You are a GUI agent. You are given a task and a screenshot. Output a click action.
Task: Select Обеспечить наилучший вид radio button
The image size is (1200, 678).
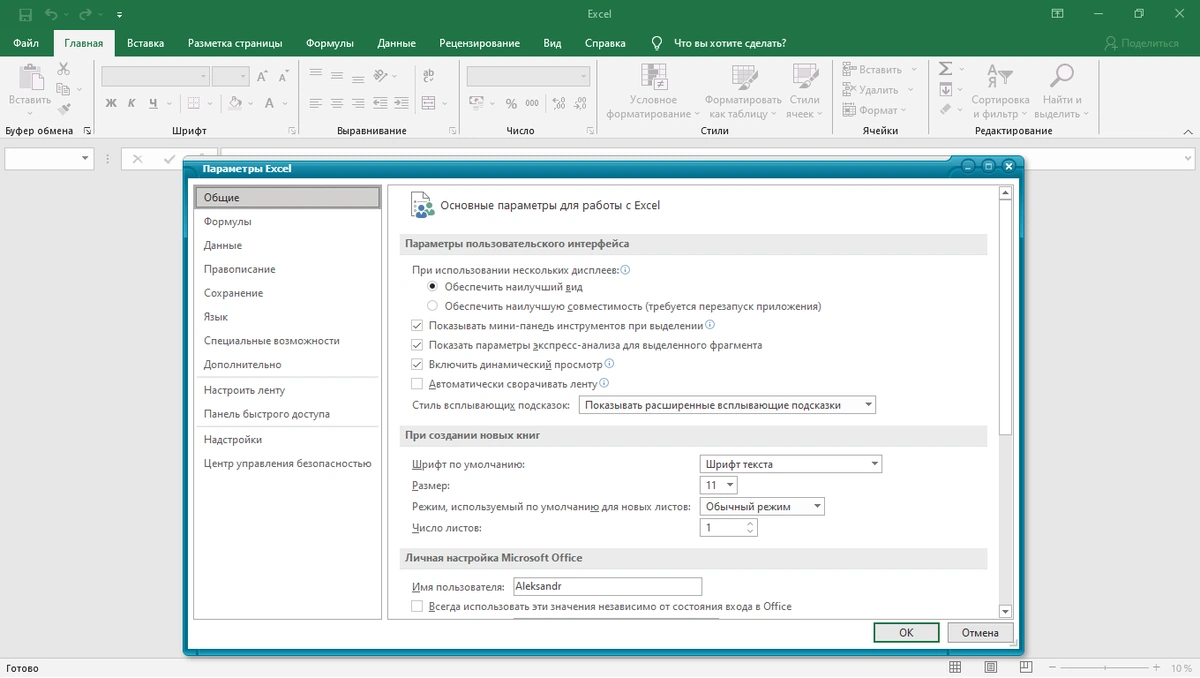tap(432, 286)
